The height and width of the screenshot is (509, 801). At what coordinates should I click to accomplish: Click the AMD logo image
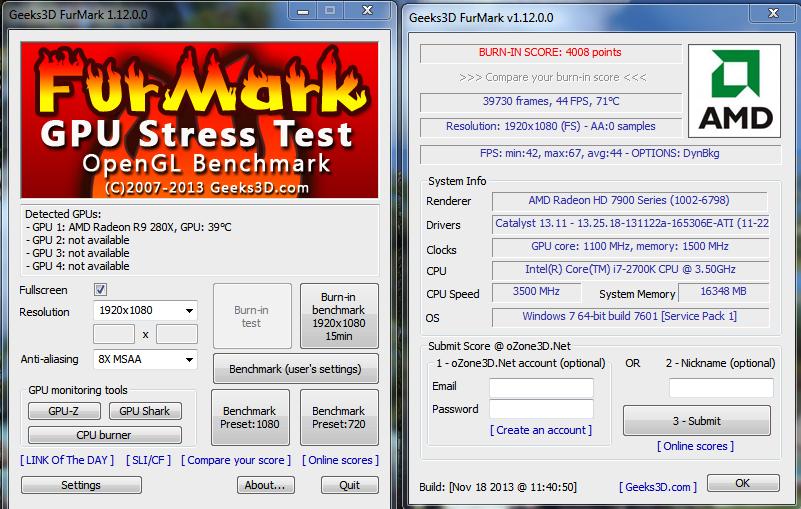point(735,91)
